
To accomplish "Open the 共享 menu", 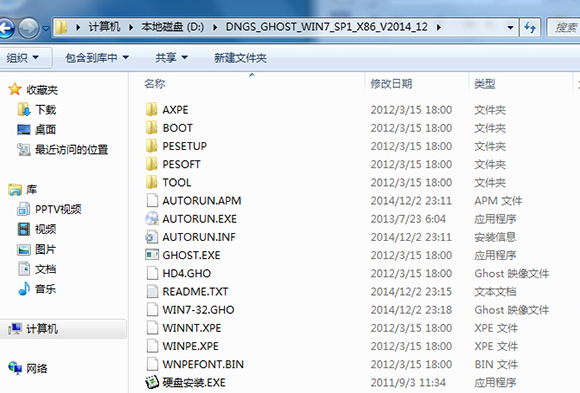I will pos(171,58).
